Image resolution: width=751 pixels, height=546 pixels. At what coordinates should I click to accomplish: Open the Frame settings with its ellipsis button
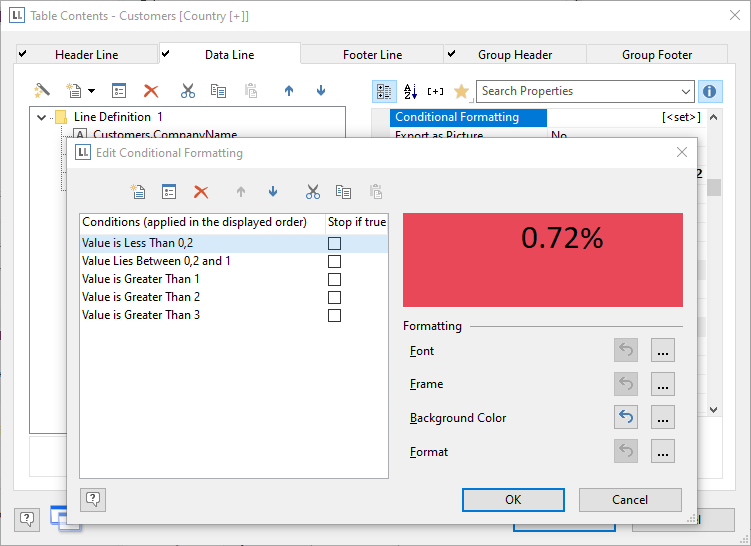[x=663, y=384]
